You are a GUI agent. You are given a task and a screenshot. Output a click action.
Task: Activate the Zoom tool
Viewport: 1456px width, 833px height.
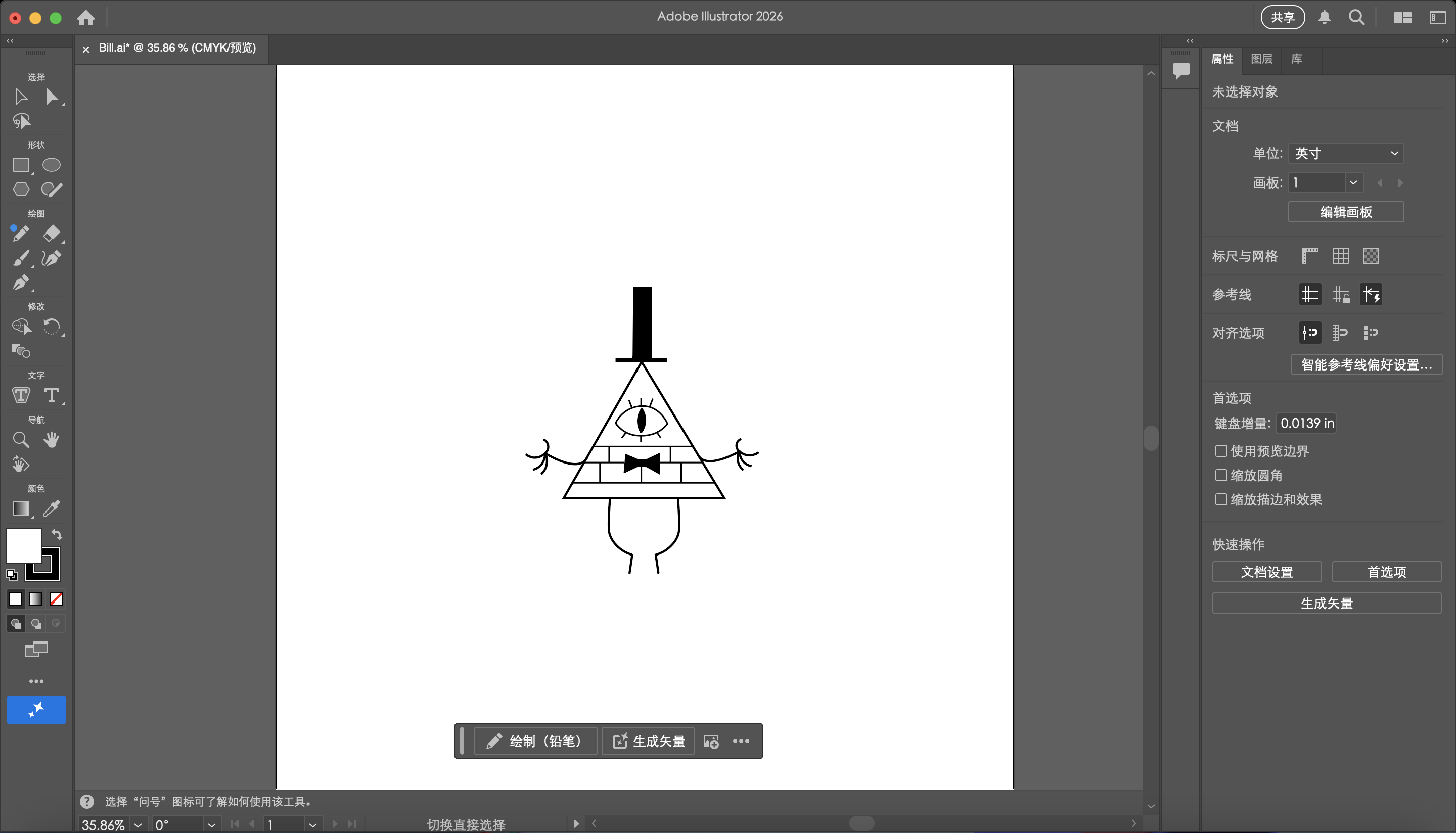click(21, 439)
